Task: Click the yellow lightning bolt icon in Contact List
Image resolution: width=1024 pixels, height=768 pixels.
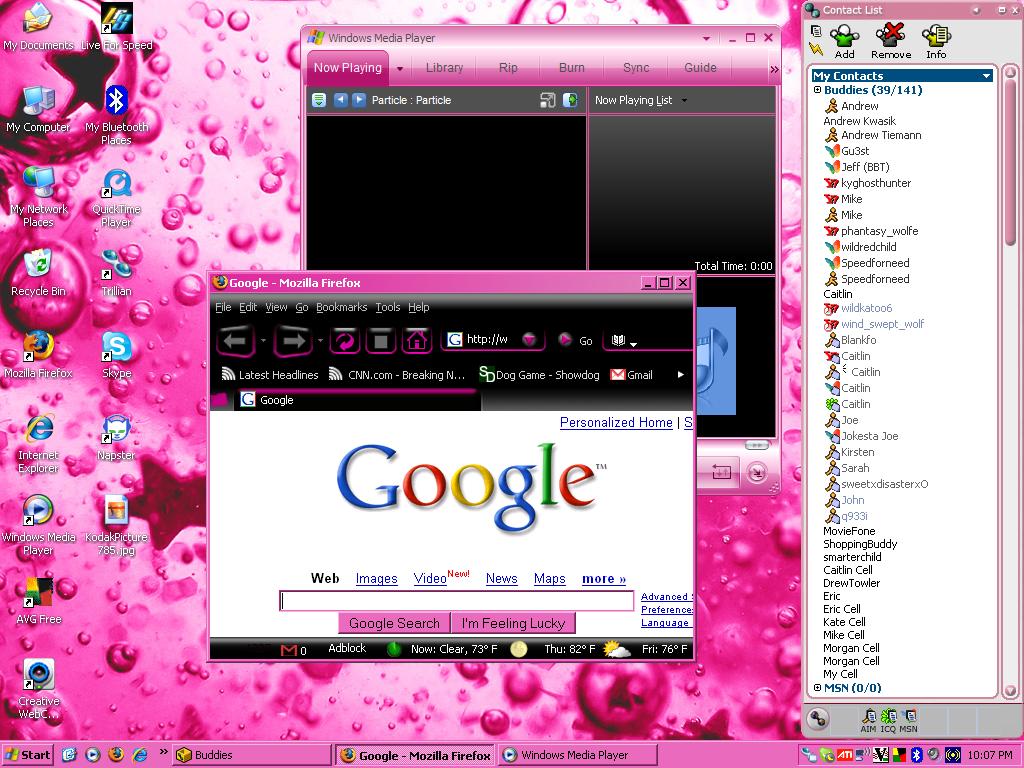Action: click(816, 48)
